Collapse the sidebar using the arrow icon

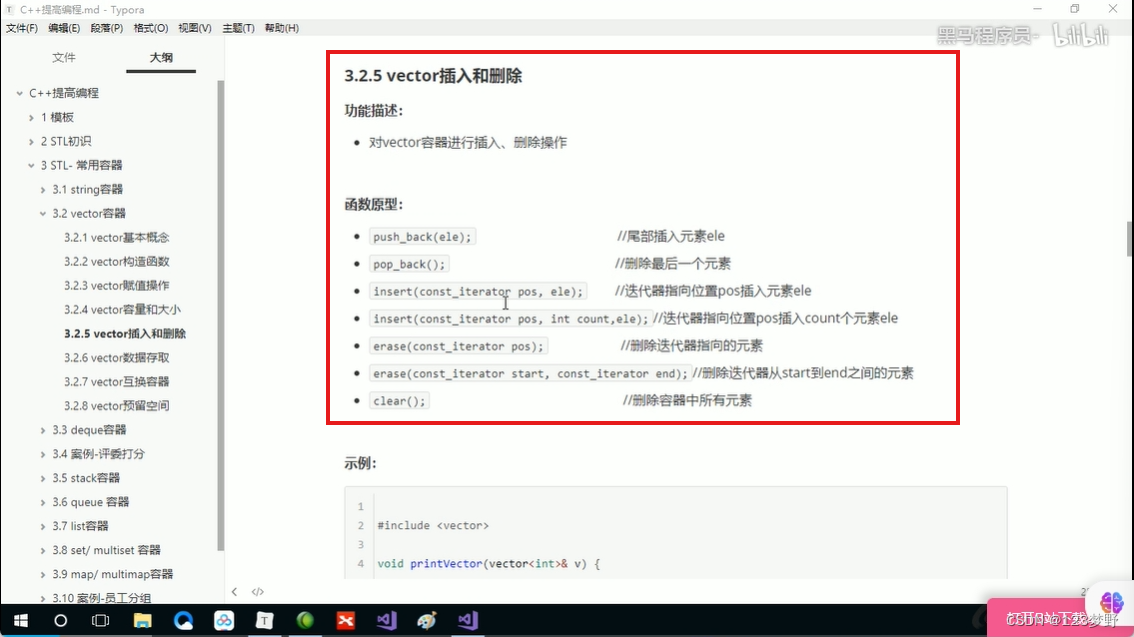click(x=236, y=591)
